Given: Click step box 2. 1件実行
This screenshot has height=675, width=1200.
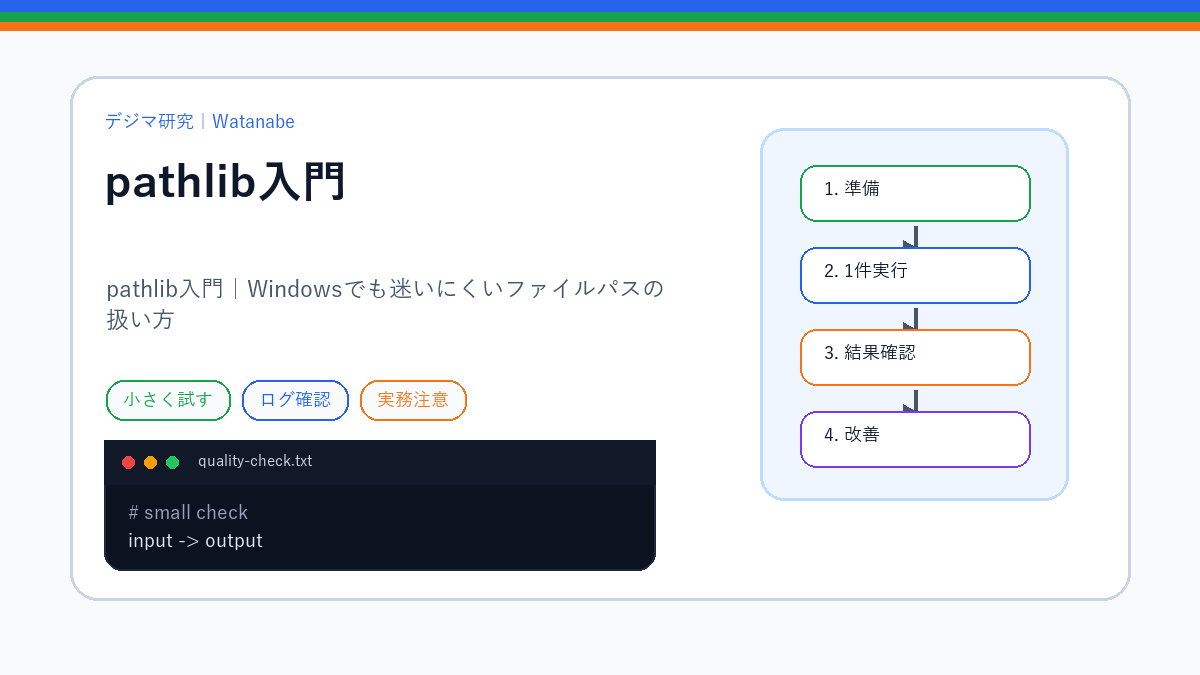Looking at the screenshot, I should 915,275.
